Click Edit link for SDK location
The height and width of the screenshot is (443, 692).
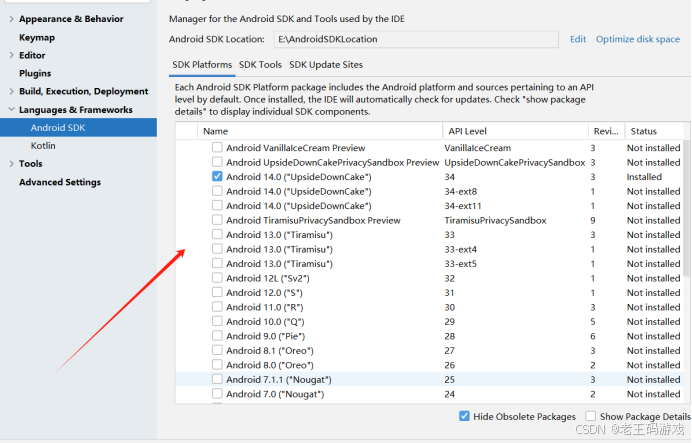(x=578, y=39)
